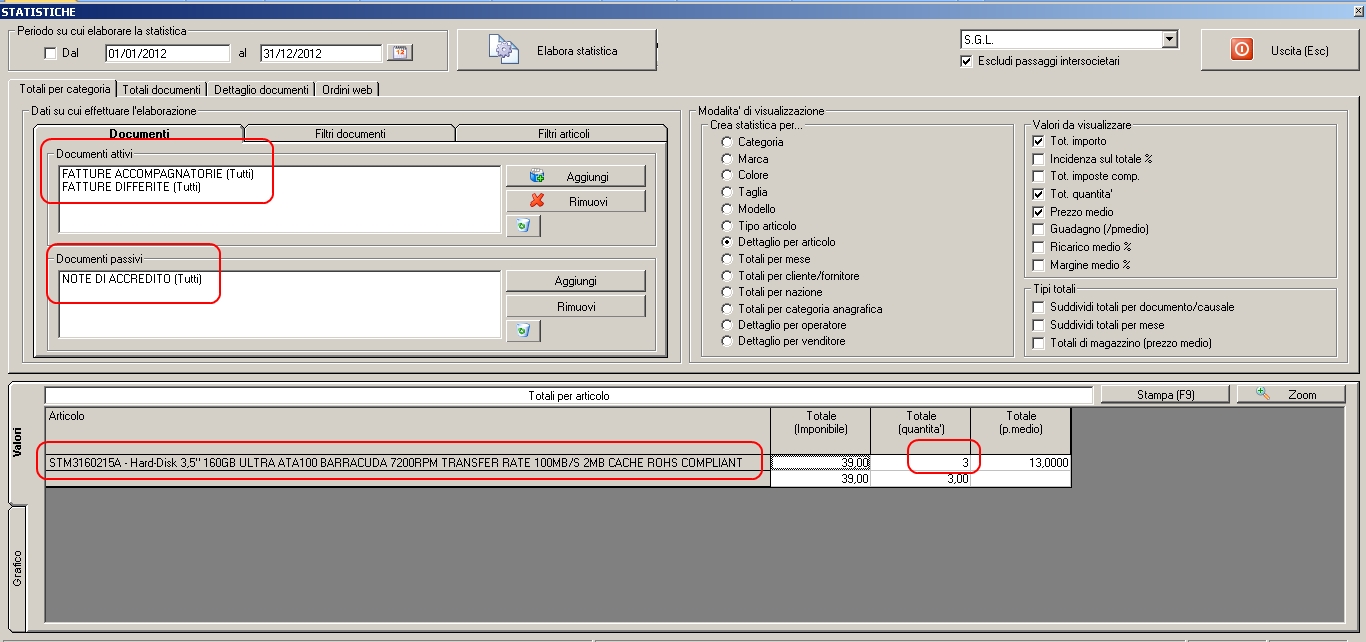Click Totale (p.medio) column header
Screen dimensions: 1366x642
(x=1020, y=430)
